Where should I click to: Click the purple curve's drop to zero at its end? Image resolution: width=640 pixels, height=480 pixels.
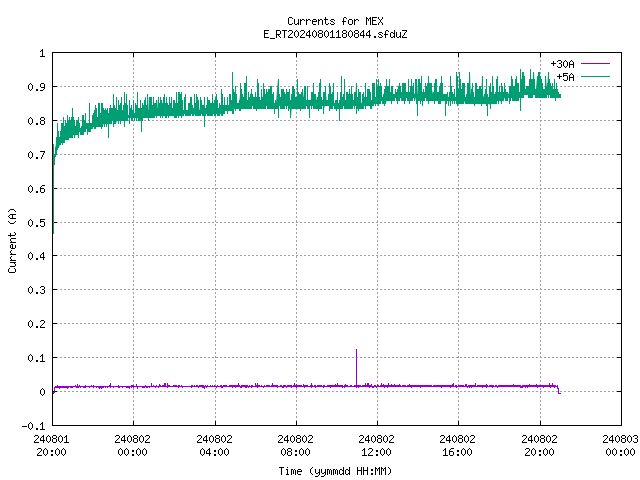[x=558, y=389]
